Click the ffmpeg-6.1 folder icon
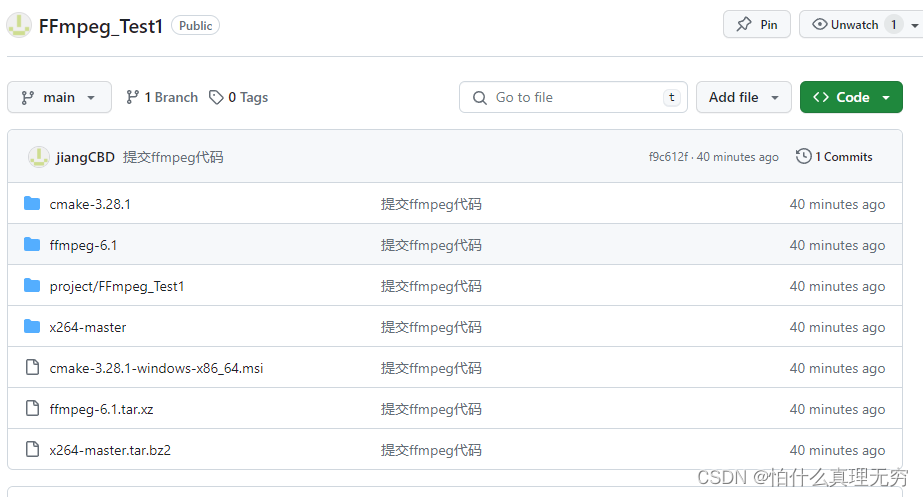The height and width of the screenshot is (497, 923). click(32, 244)
